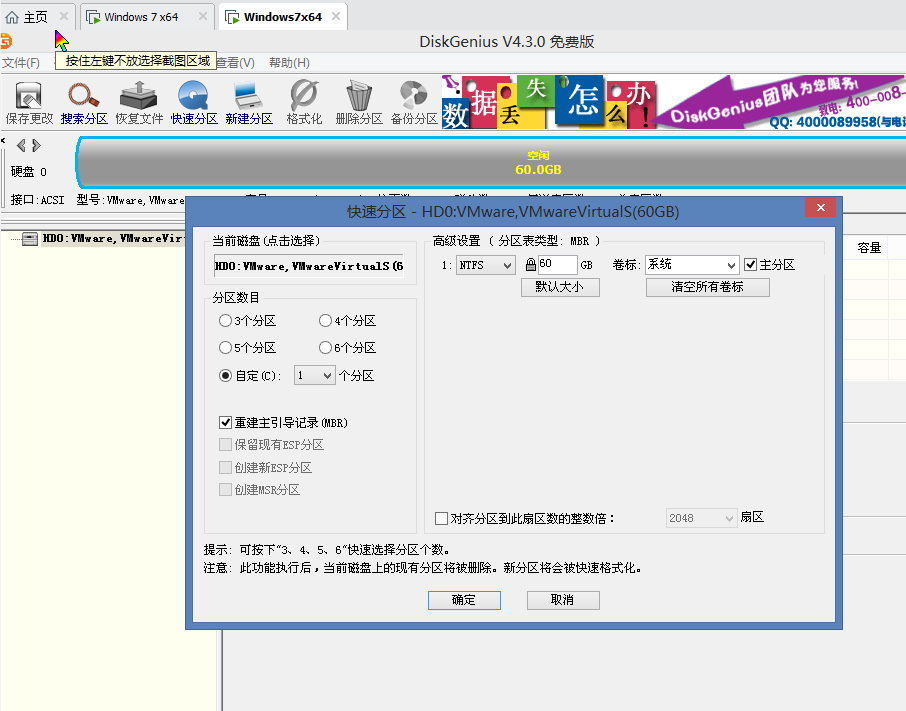The height and width of the screenshot is (711, 906).
Task: Click the lock icon beside partition size
Action: (x=530, y=265)
